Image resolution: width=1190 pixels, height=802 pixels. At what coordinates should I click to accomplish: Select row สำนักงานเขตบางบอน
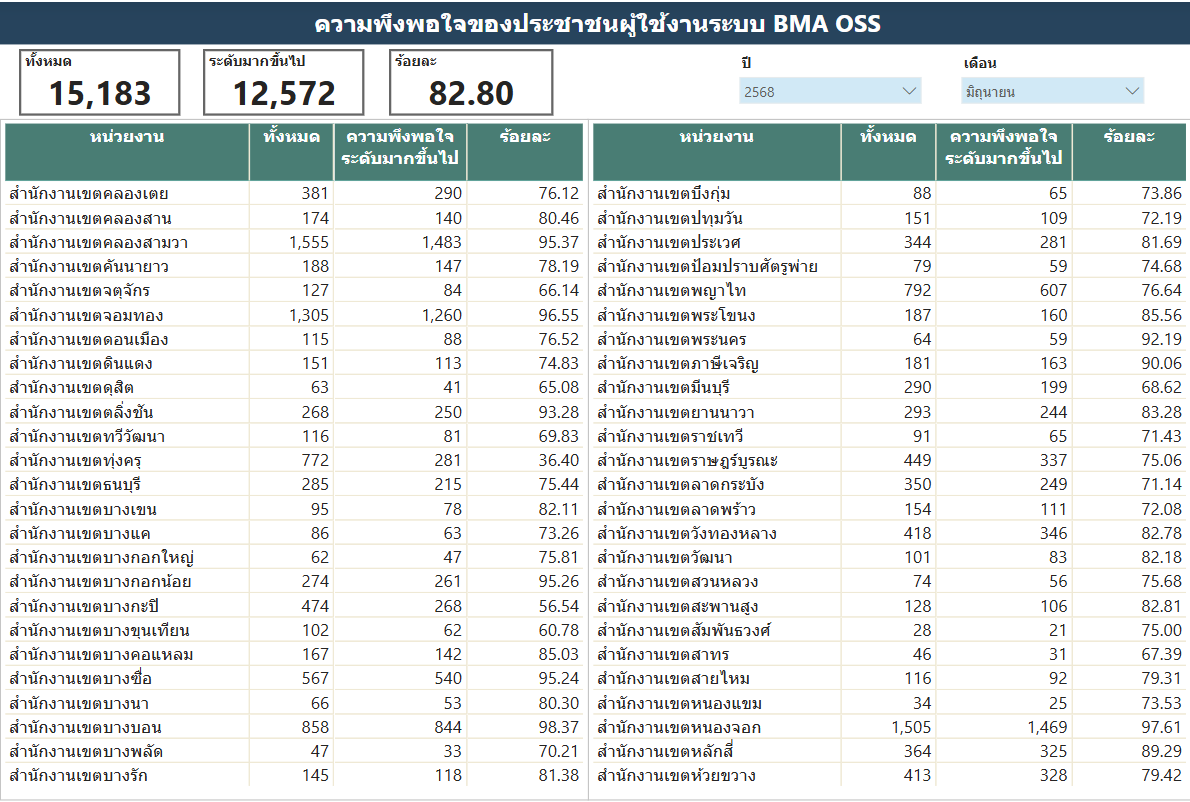294,728
